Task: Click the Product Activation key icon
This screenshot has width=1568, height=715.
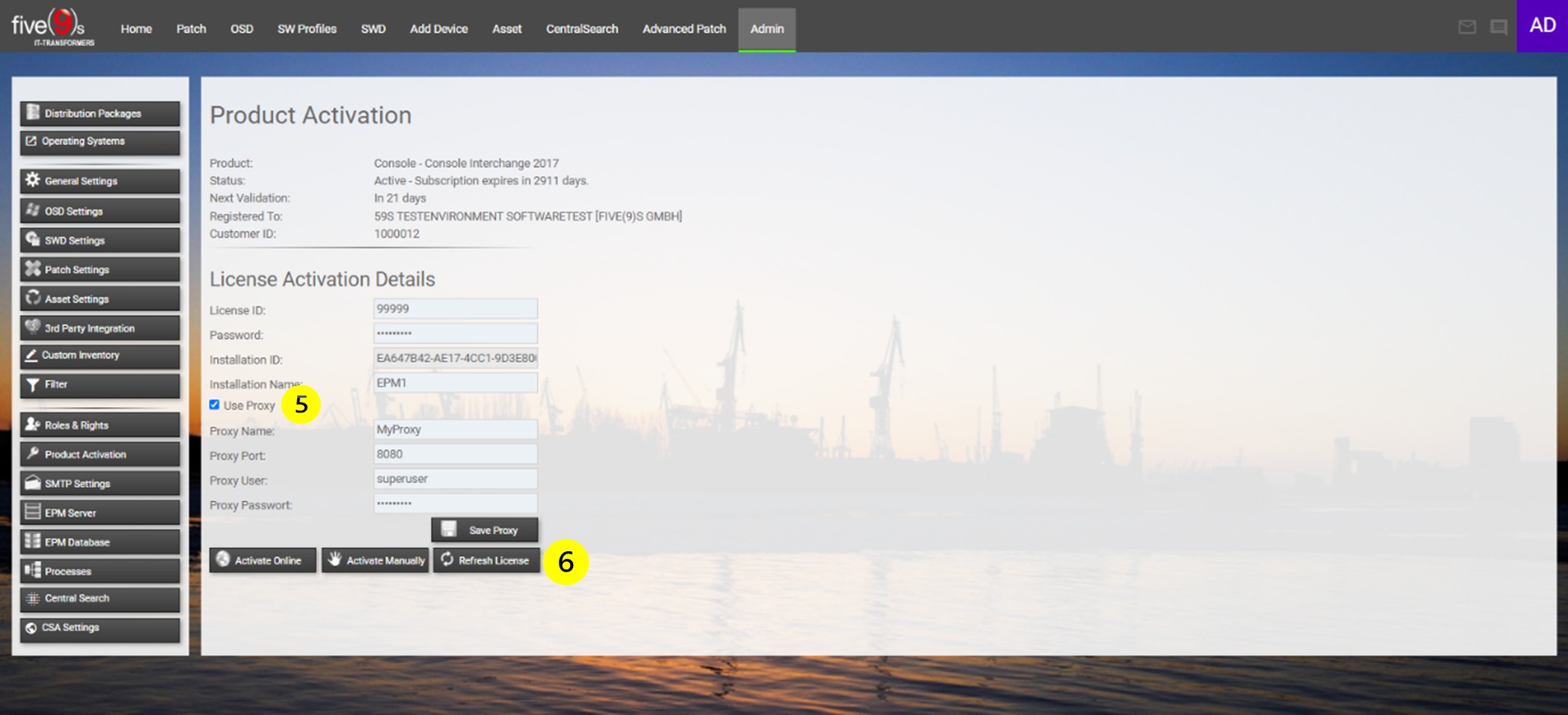Action: [33, 453]
